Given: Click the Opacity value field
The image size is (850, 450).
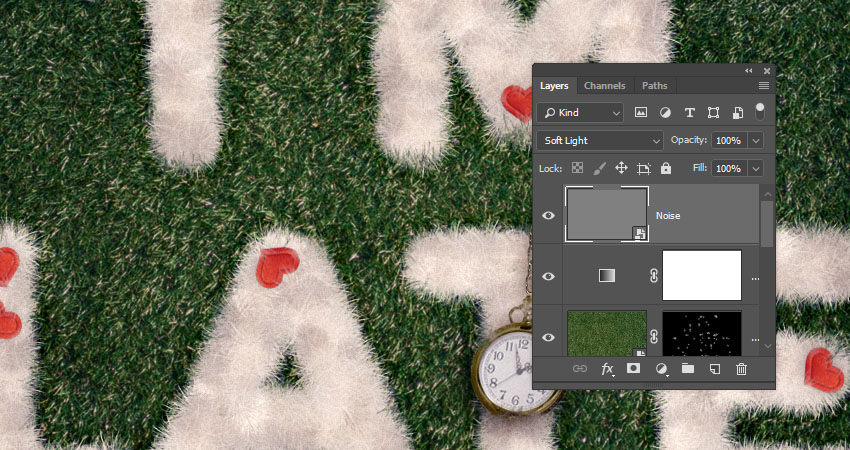Looking at the screenshot, I should click(x=729, y=140).
